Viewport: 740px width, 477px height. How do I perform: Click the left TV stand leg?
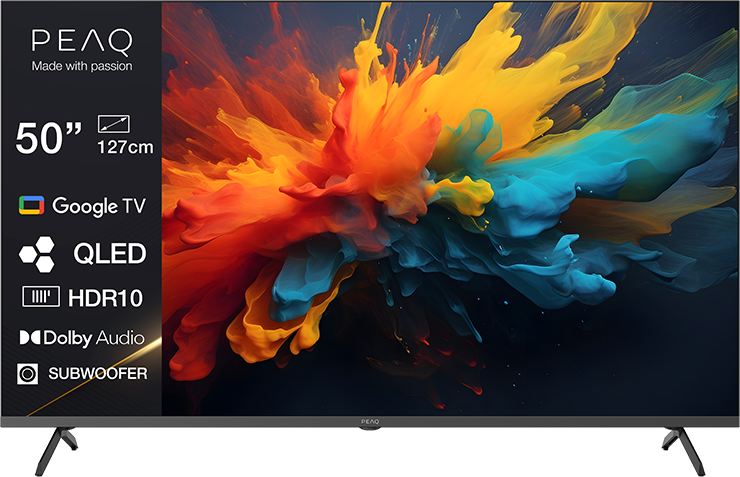[x=56, y=451]
